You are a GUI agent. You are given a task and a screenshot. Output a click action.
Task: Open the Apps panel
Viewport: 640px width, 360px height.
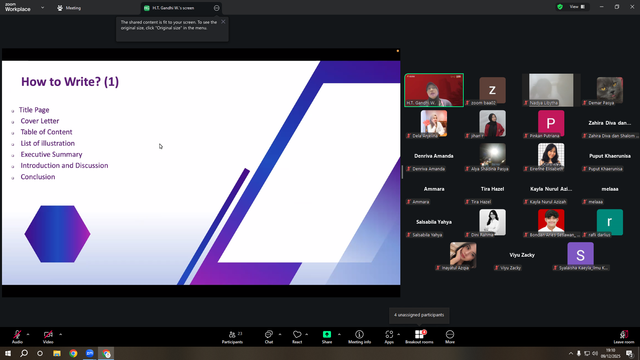coord(389,337)
